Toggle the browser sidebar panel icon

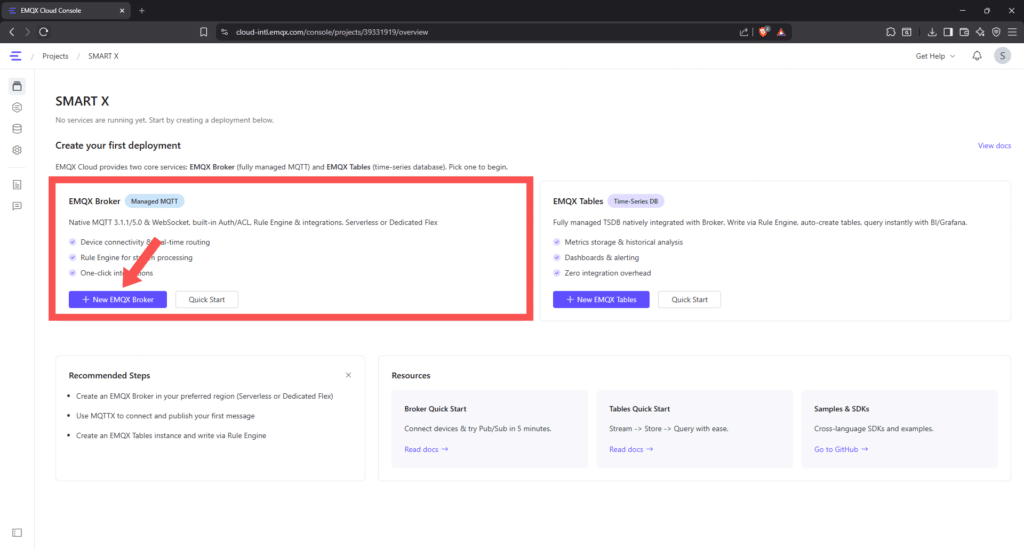[x=948, y=32]
